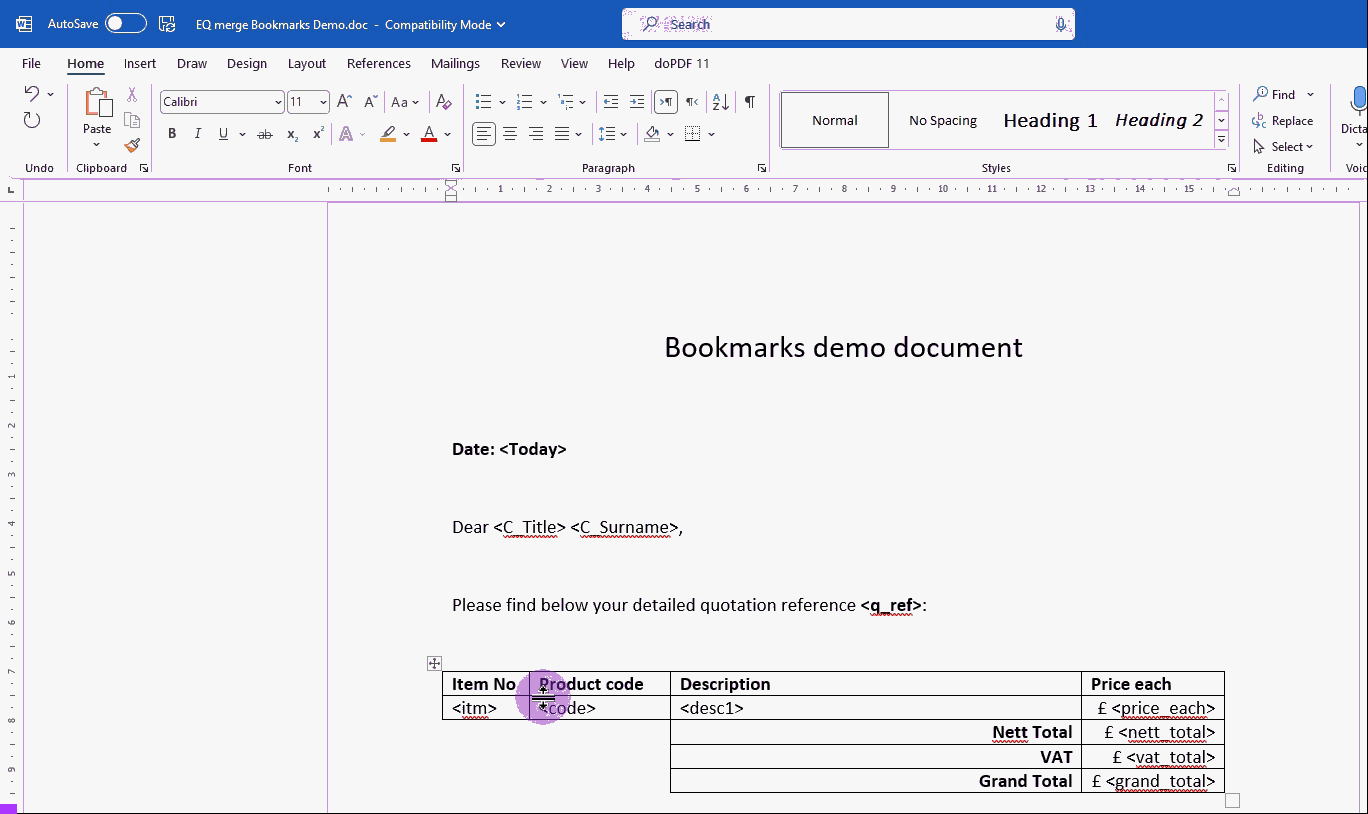Click the Decrease Indent icon
Viewport: 1368px width, 814px height.
[x=610, y=102]
